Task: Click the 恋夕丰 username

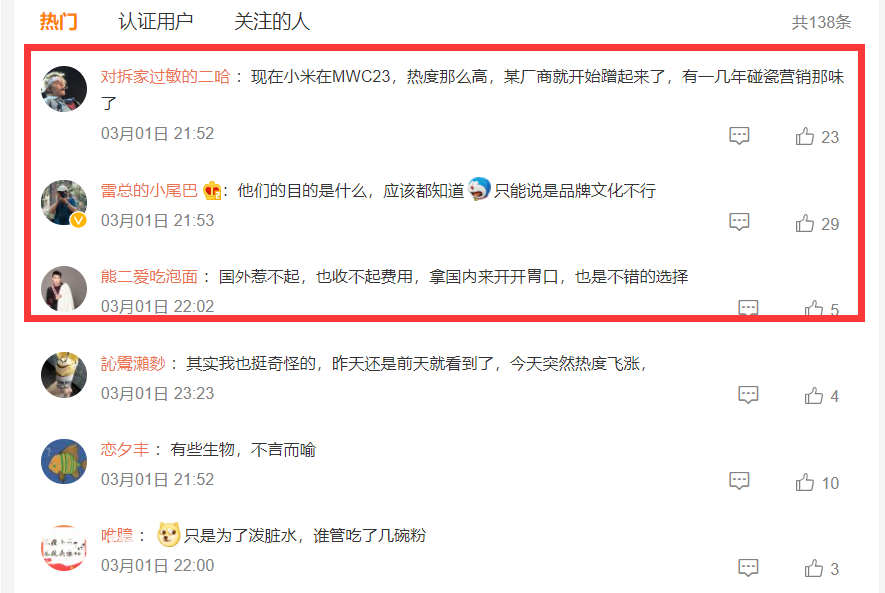Action: pos(125,450)
